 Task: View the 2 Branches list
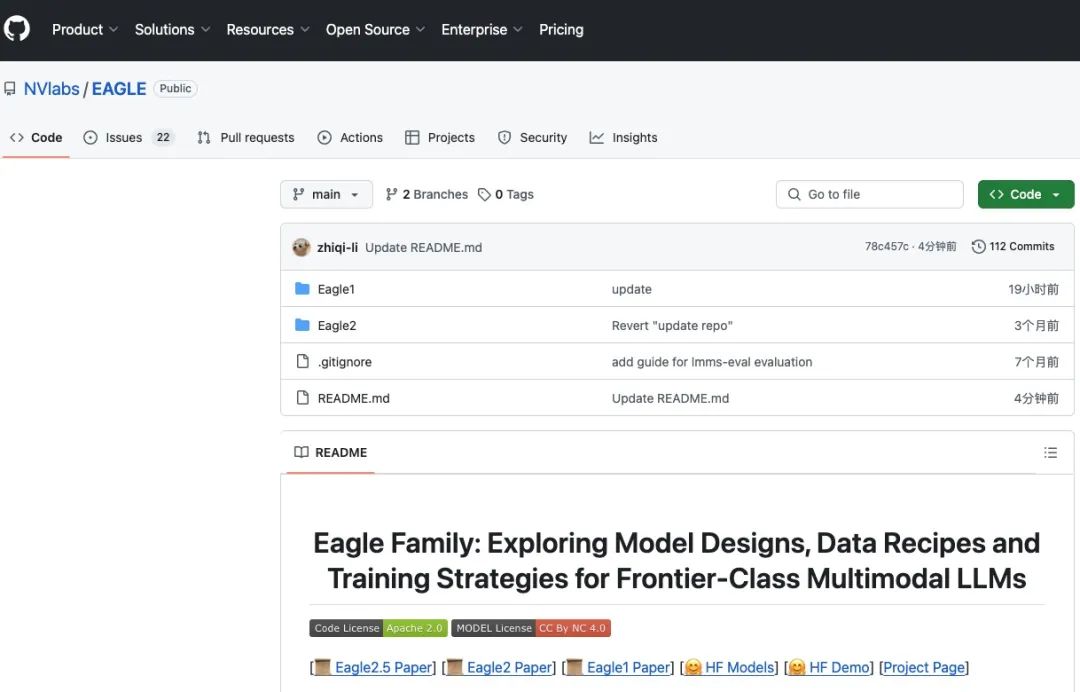[x=426, y=194]
